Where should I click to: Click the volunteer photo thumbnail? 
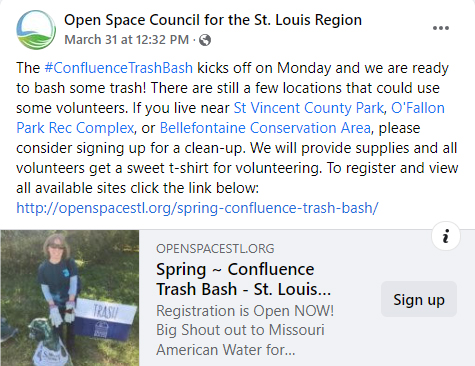point(70,298)
